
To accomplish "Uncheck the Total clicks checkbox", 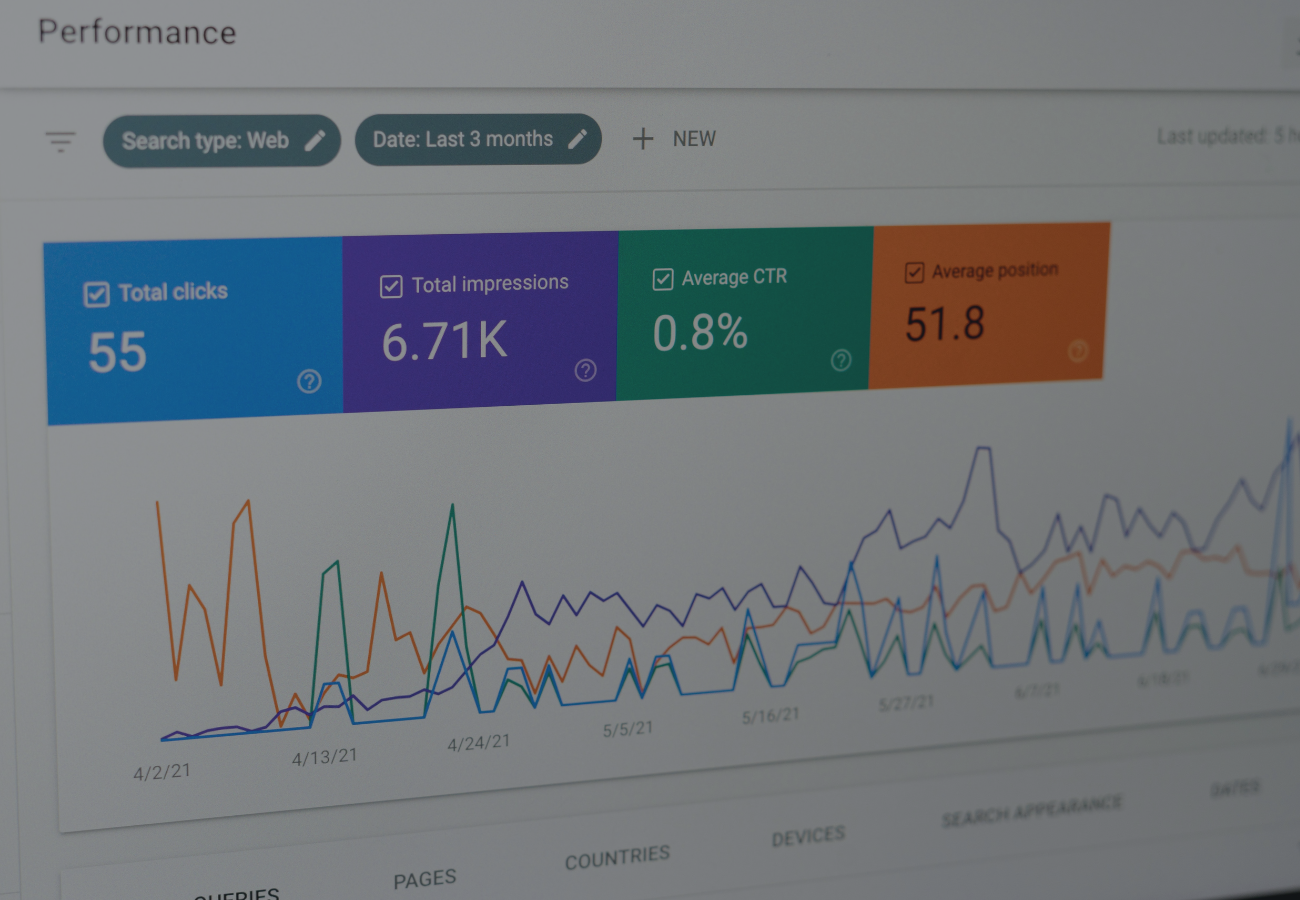I will [96, 294].
